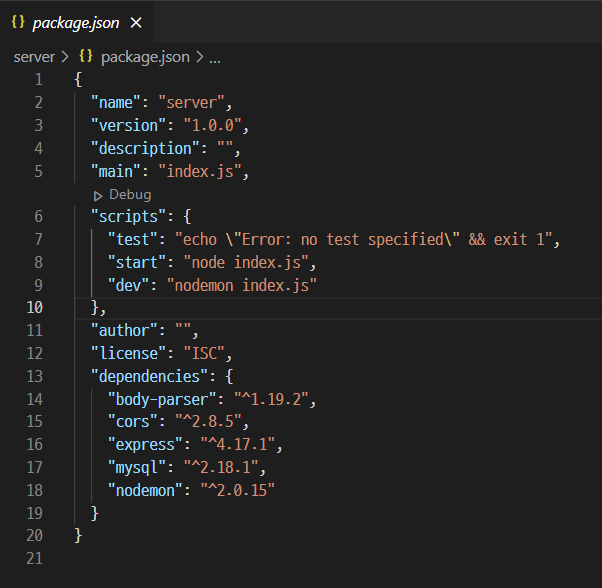Screen dimensions: 602x588
Task: Click the "author" key
Action: pos(125,330)
